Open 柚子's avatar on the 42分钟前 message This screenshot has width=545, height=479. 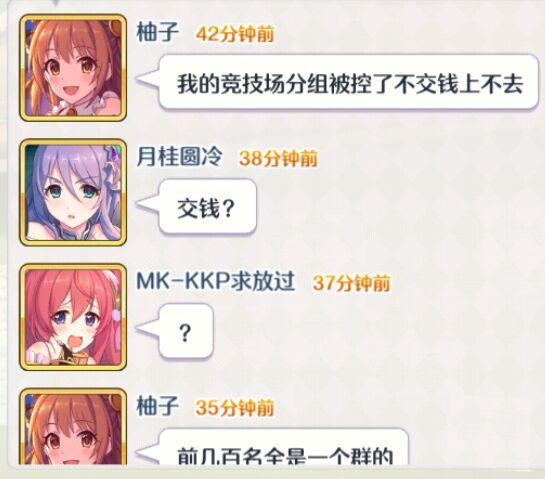pyautogui.click(x=73, y=68)
